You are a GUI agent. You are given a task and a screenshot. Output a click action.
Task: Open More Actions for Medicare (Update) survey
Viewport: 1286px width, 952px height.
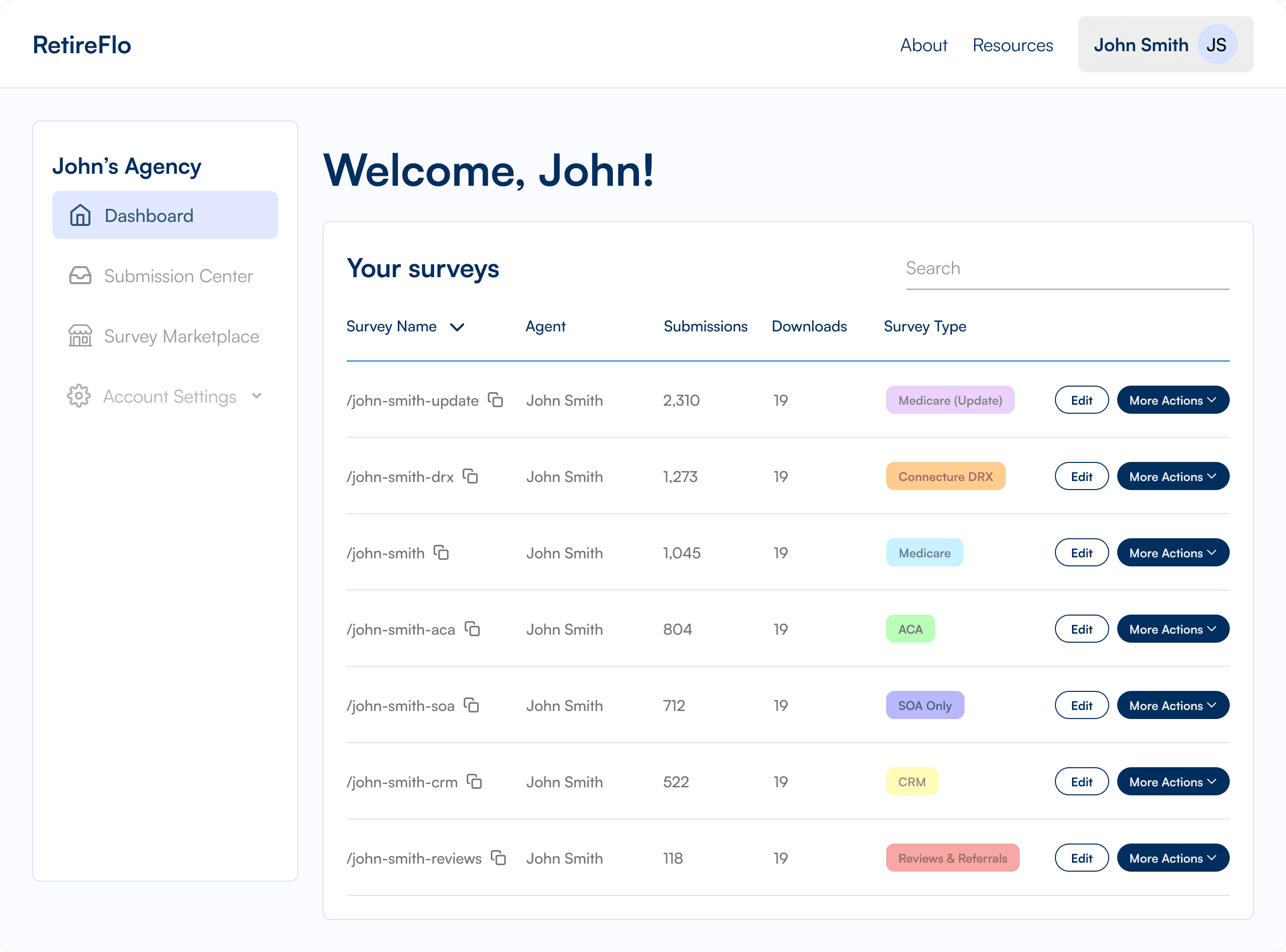tap(1173, 400)
